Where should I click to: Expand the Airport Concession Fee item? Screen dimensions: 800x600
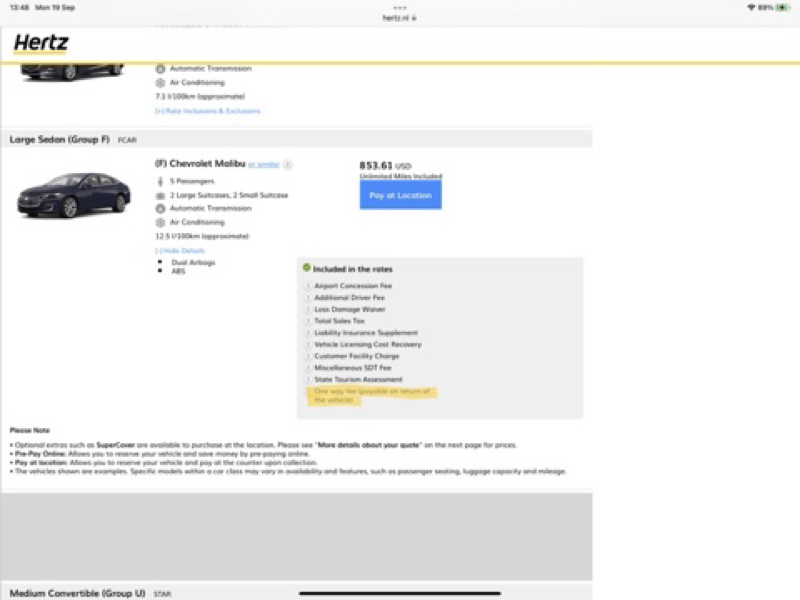tap(308, 286)
